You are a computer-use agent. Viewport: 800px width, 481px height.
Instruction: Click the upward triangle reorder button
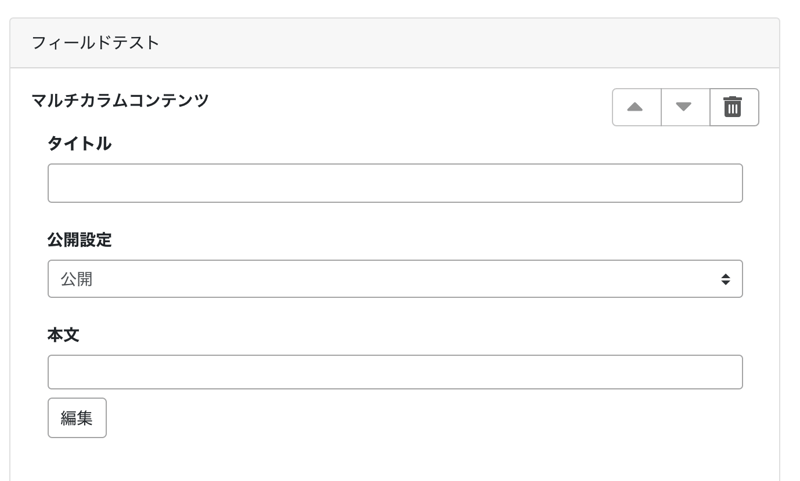[x=636, y=107]
